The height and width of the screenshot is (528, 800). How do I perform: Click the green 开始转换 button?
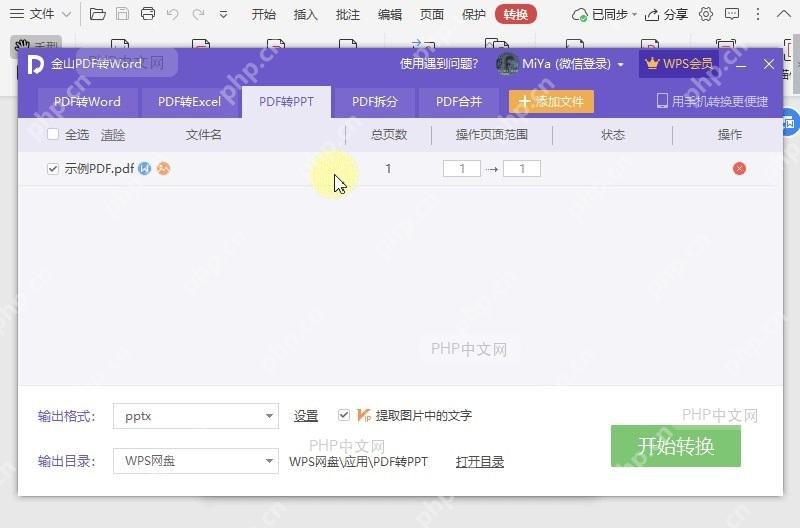click(676, 446)
